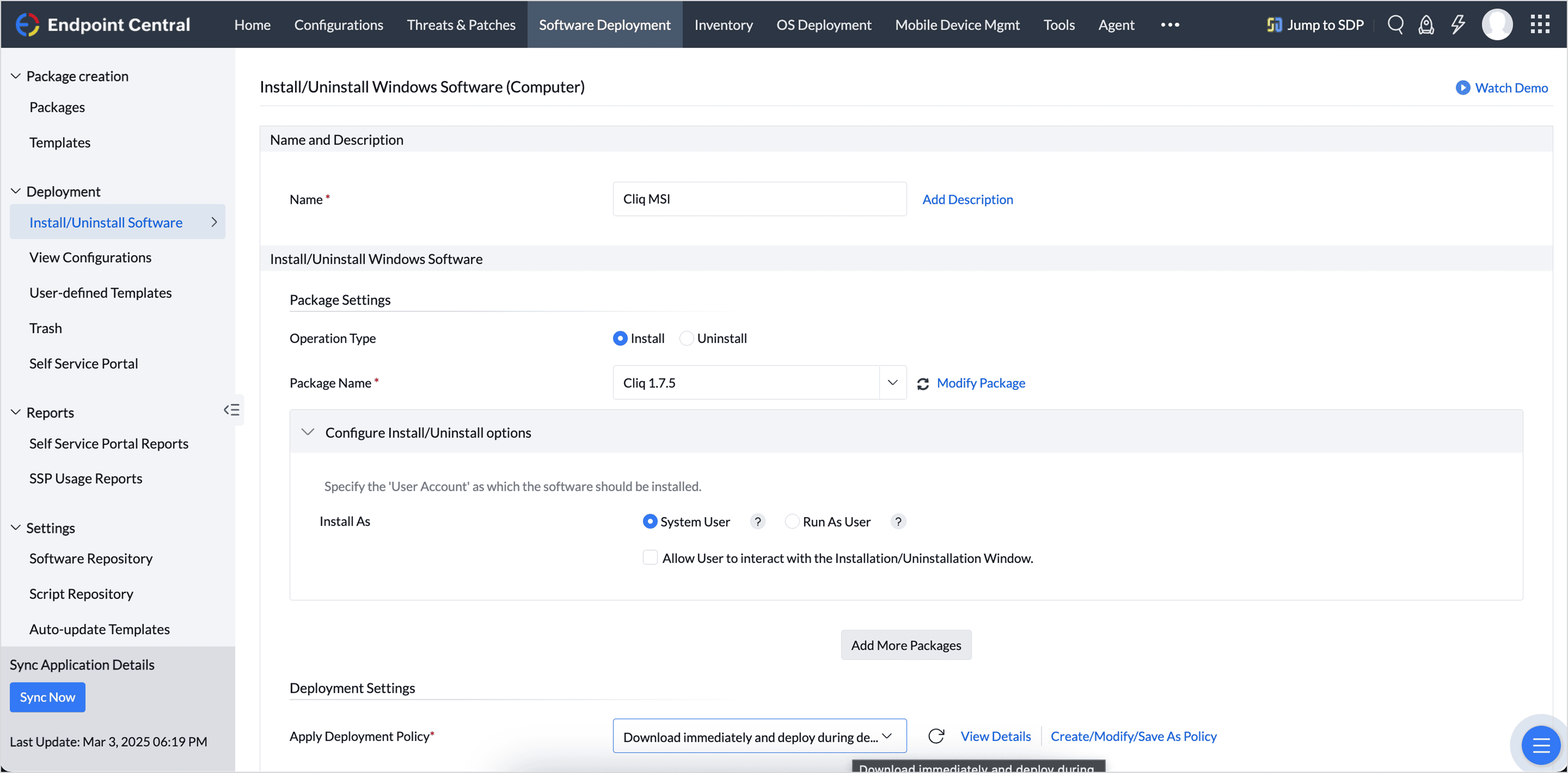Click the Jump to SDP icon

click(x=1274, y=24)
